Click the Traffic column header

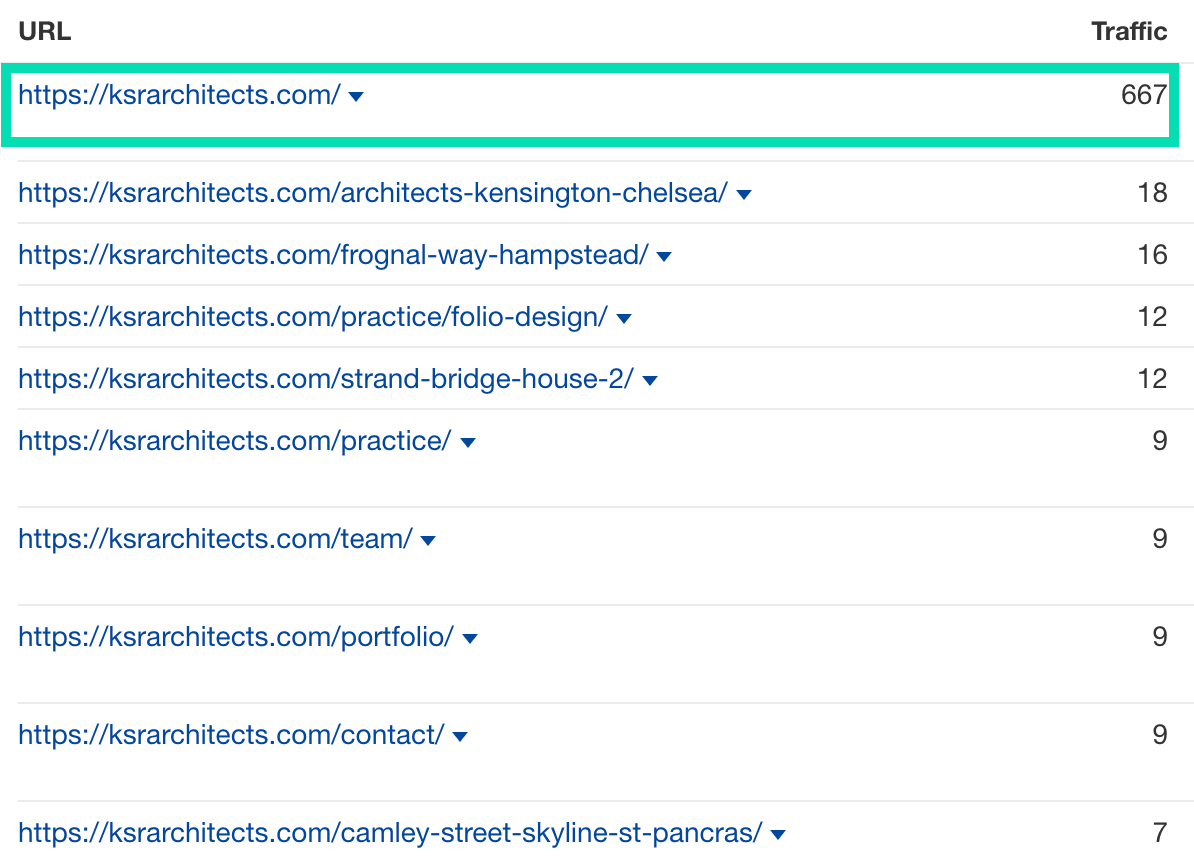pos(1129,31)
